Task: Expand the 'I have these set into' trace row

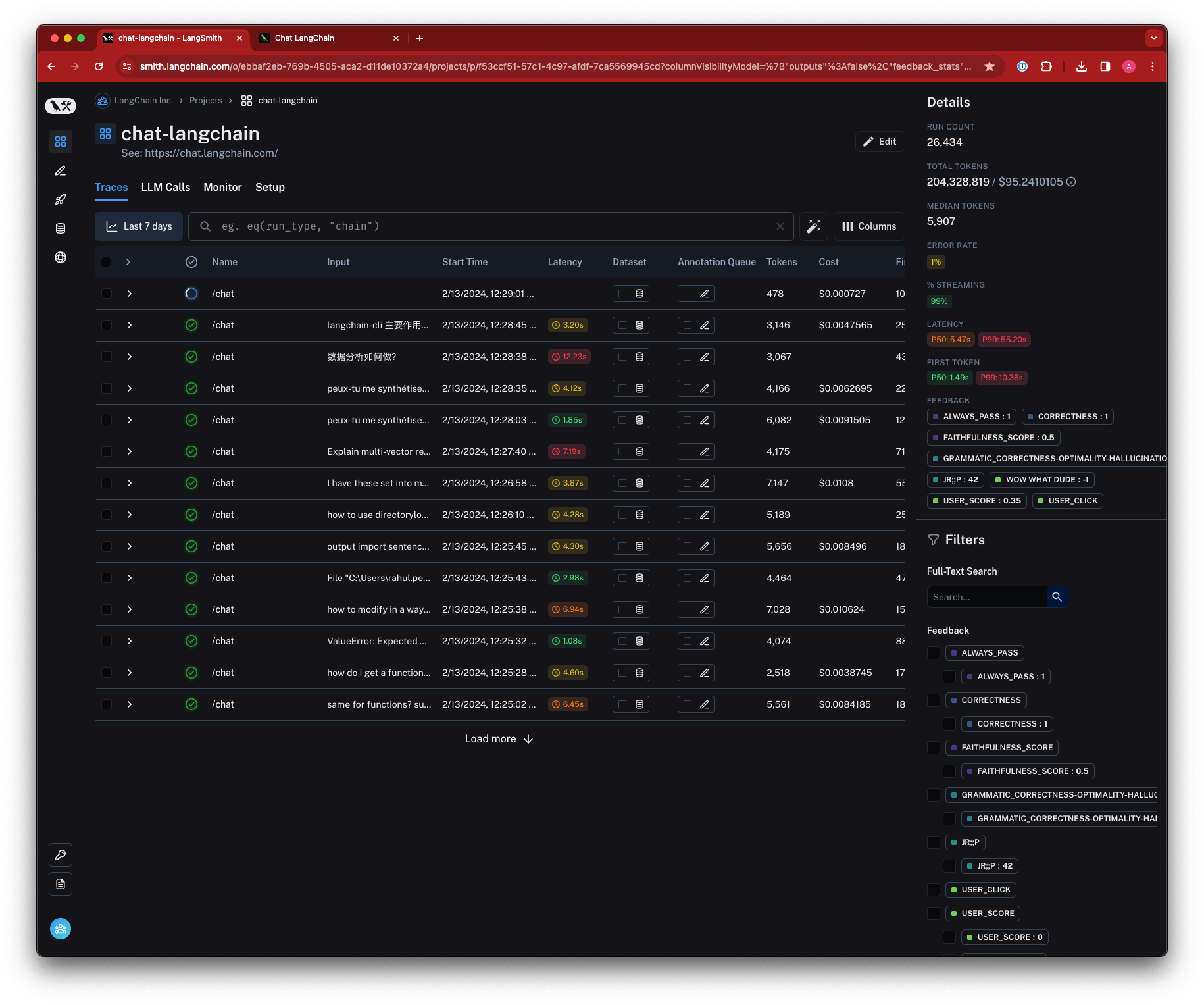Action: 130,483
